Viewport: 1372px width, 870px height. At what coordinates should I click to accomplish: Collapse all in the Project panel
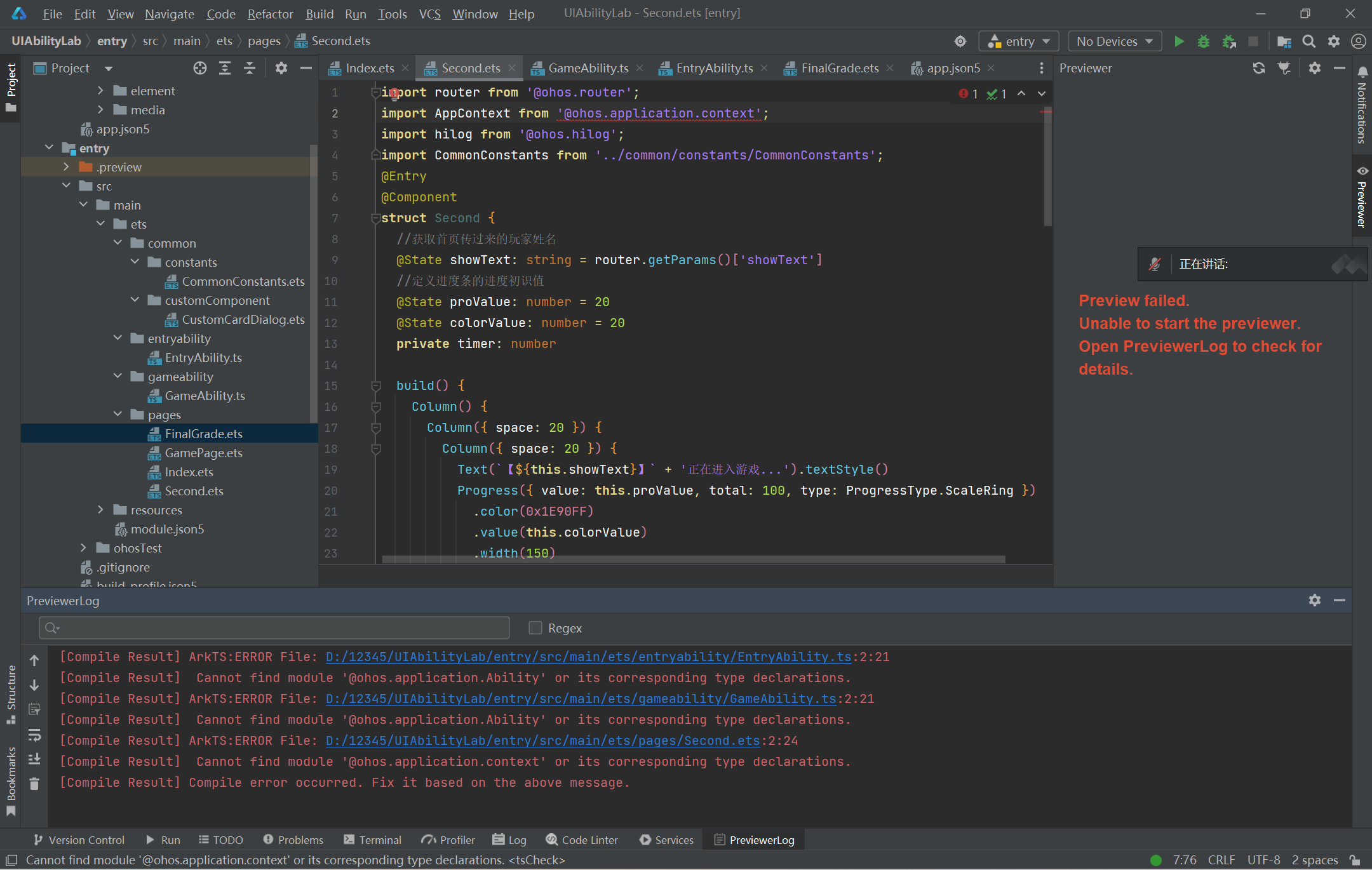click(x=250, y=68)
